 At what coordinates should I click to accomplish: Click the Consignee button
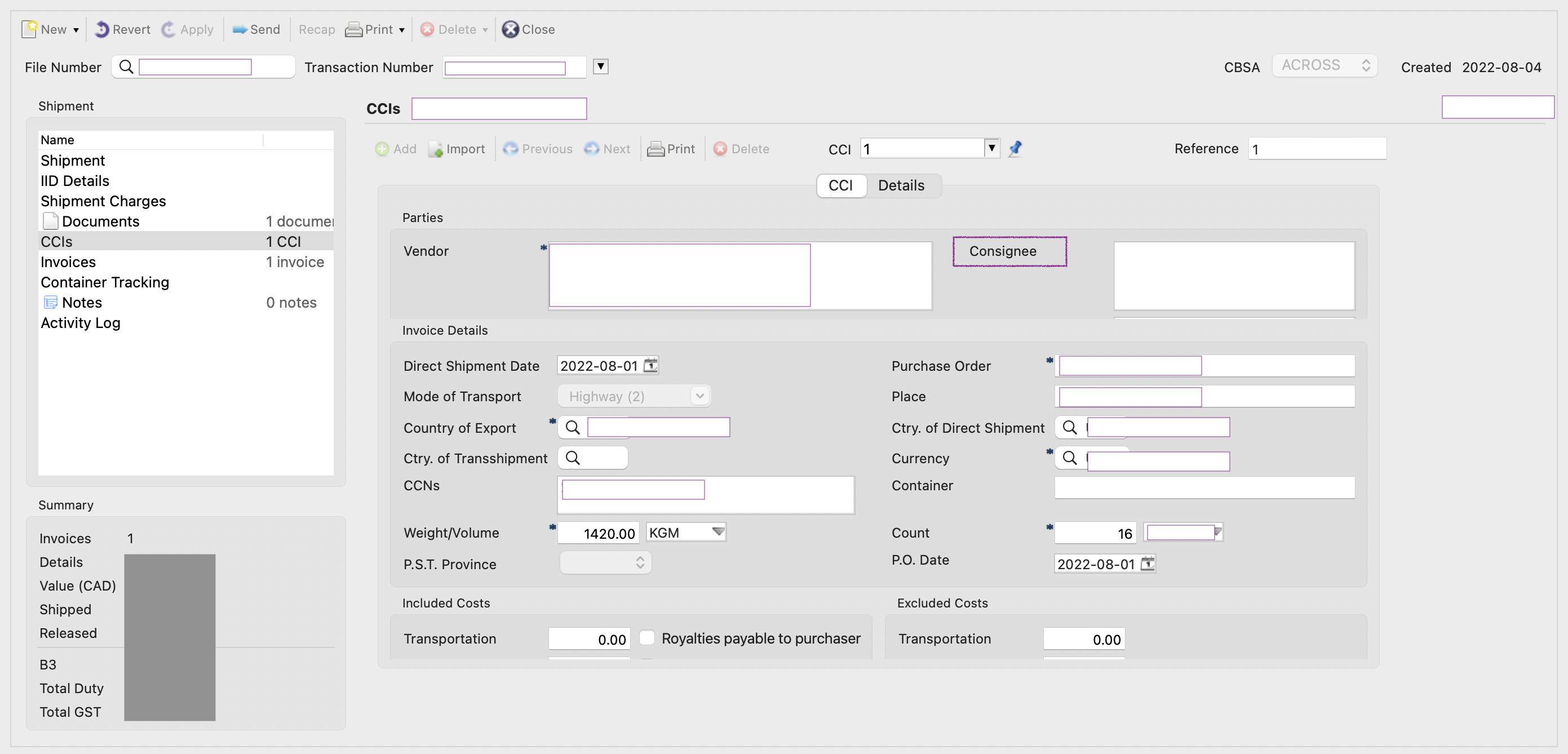1010,251
